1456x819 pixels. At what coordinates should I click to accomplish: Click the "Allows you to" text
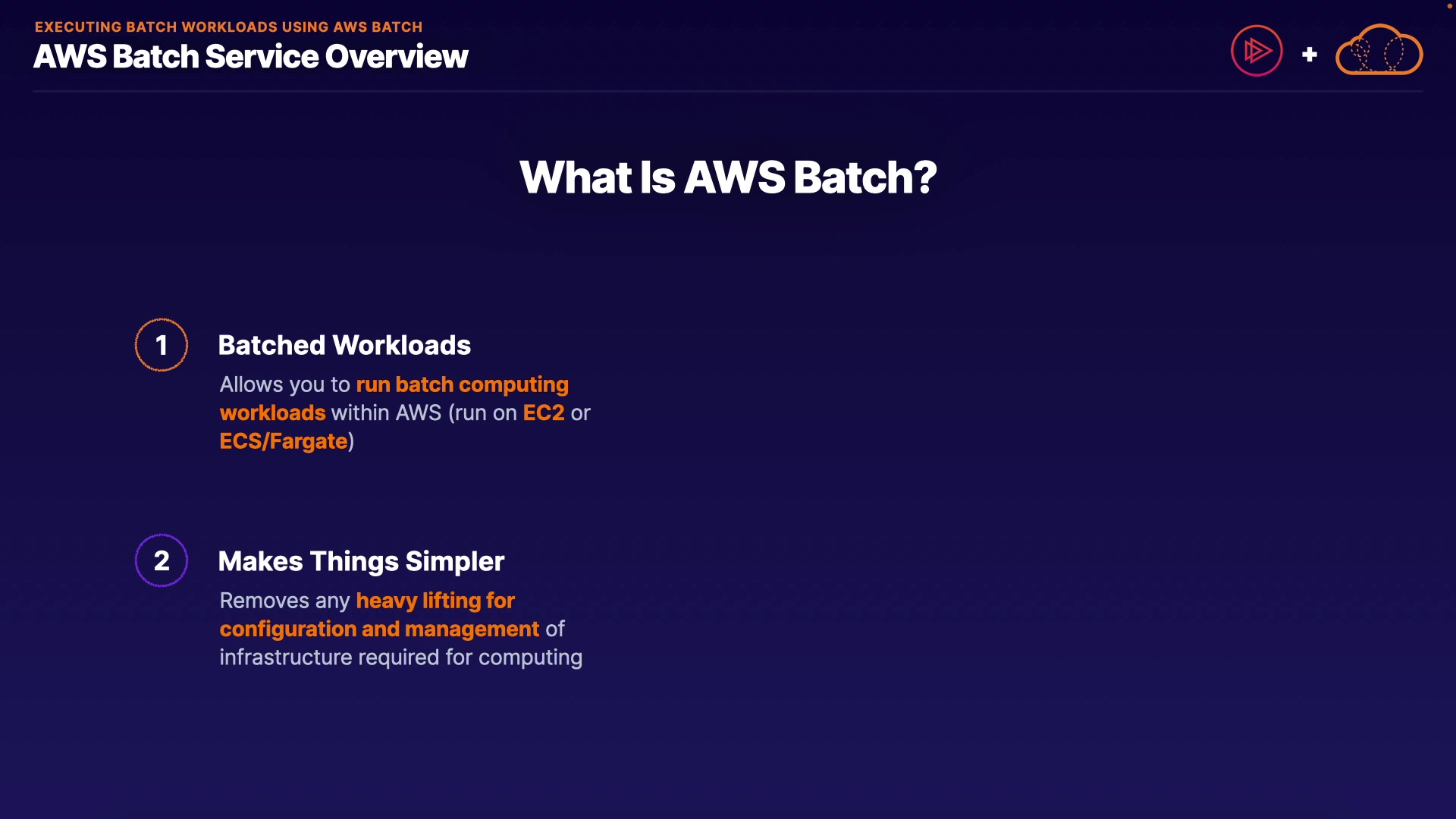click(284, 384)
